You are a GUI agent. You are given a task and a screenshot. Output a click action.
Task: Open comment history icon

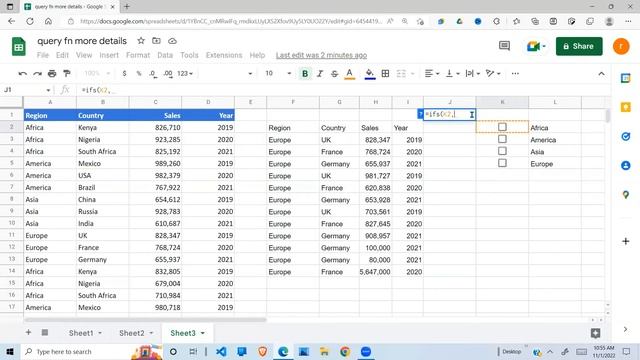504,46
